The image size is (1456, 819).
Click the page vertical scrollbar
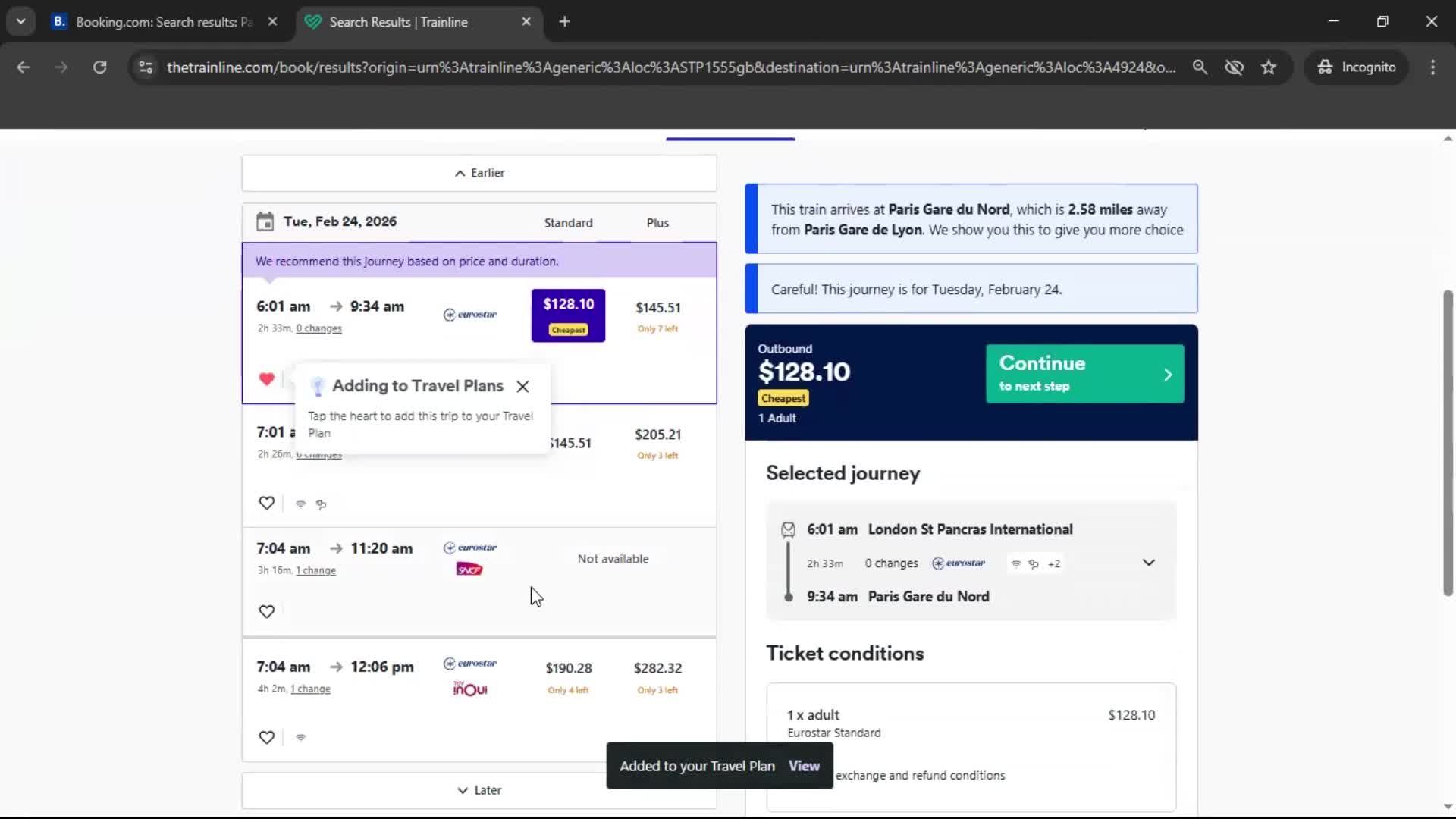(x=1448, y=444)
